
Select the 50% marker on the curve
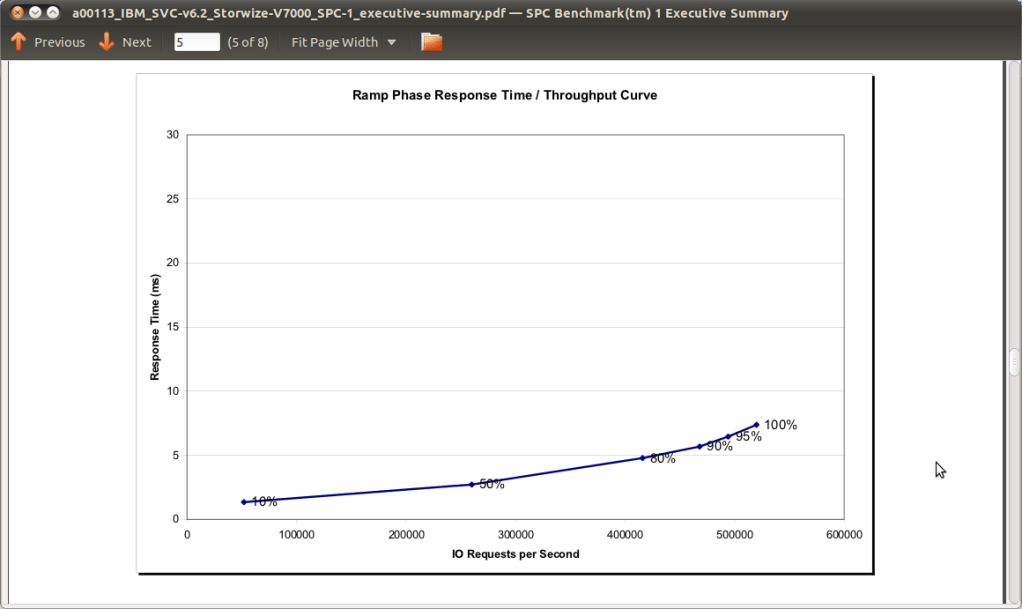click(x=472, y=484)
